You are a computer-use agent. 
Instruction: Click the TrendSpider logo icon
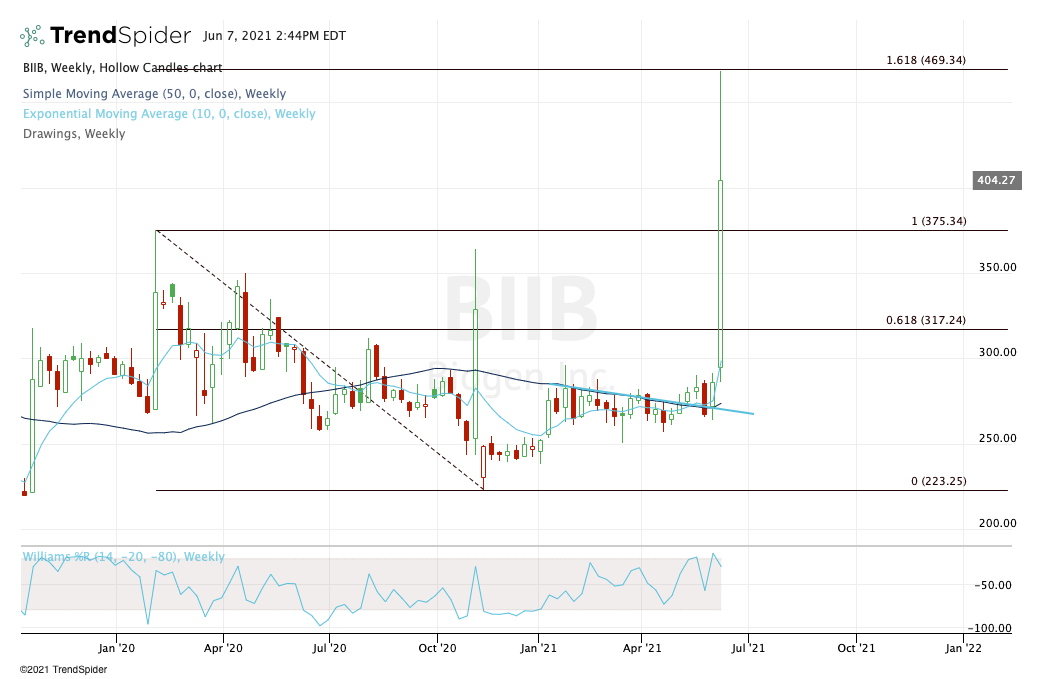pyautogui.click(x=32, y=35)
